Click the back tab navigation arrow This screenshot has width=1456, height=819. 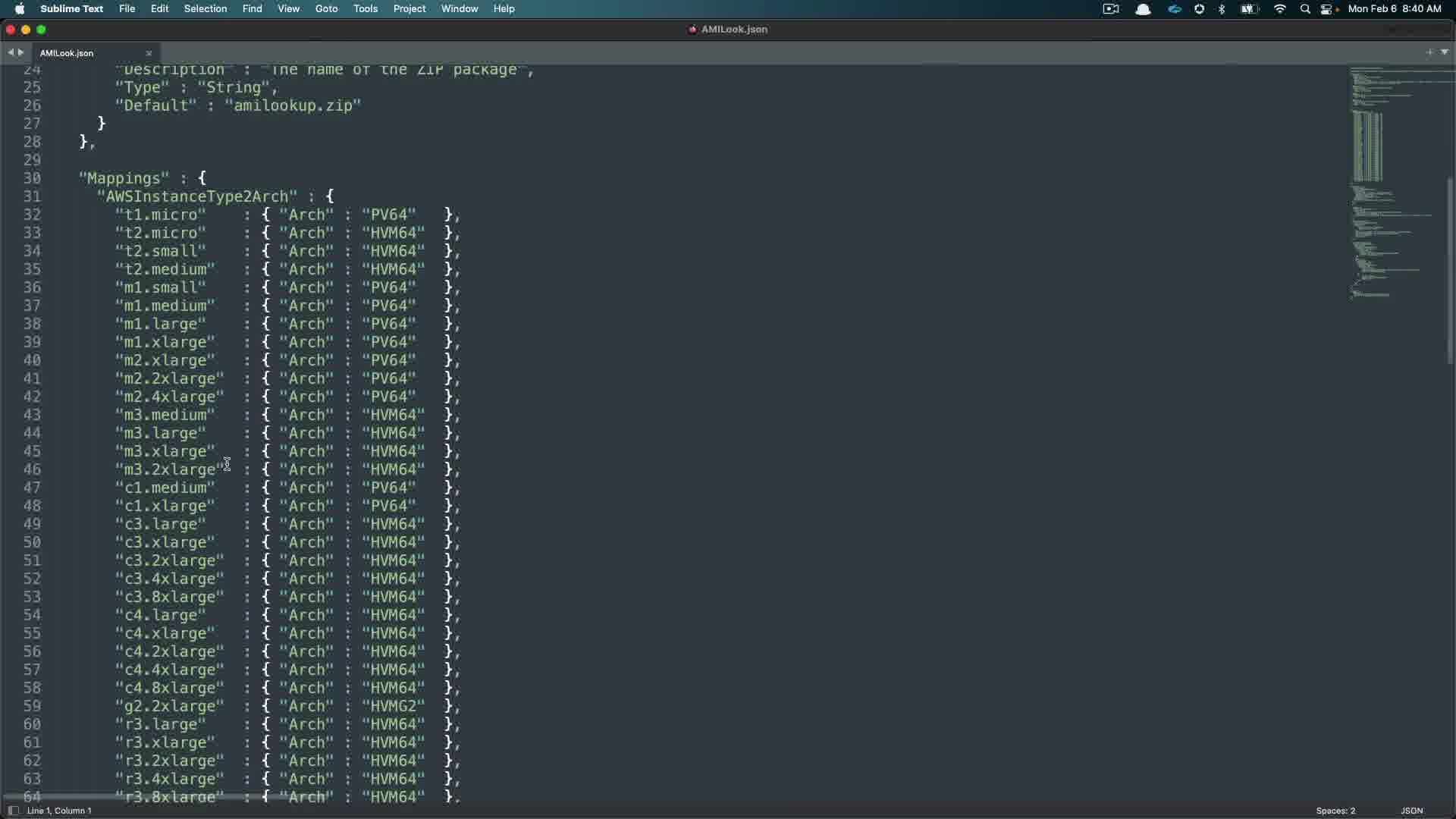click(x=10, y=52)
